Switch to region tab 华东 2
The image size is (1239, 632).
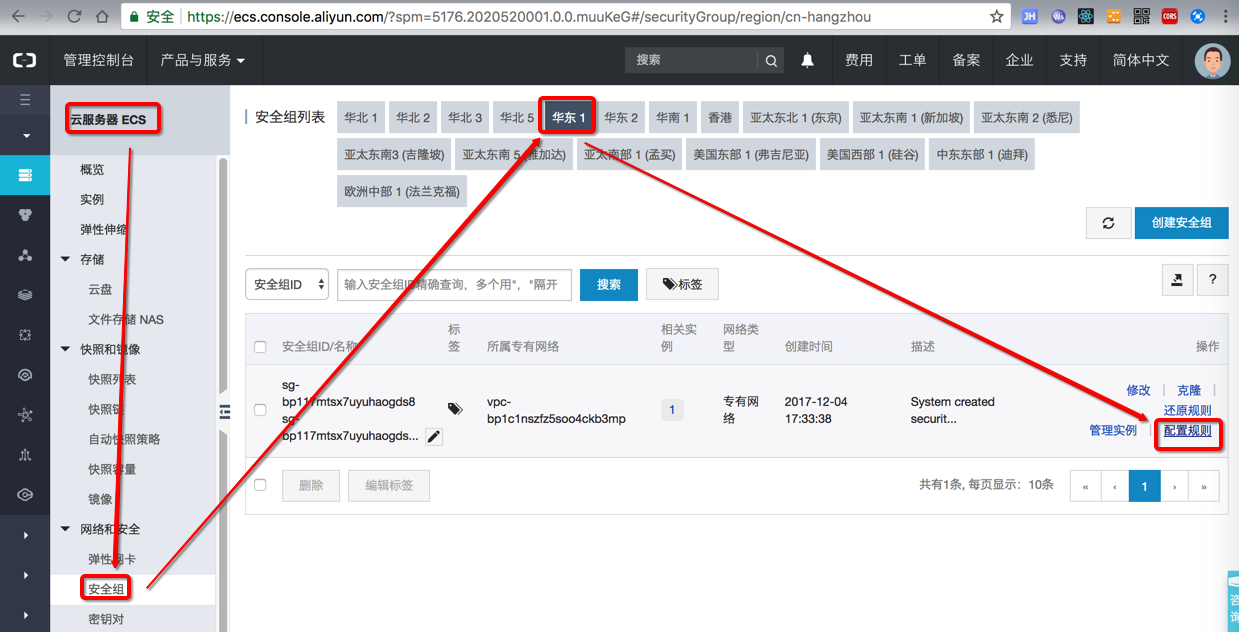pyautogui.click(x=621, y=117)
